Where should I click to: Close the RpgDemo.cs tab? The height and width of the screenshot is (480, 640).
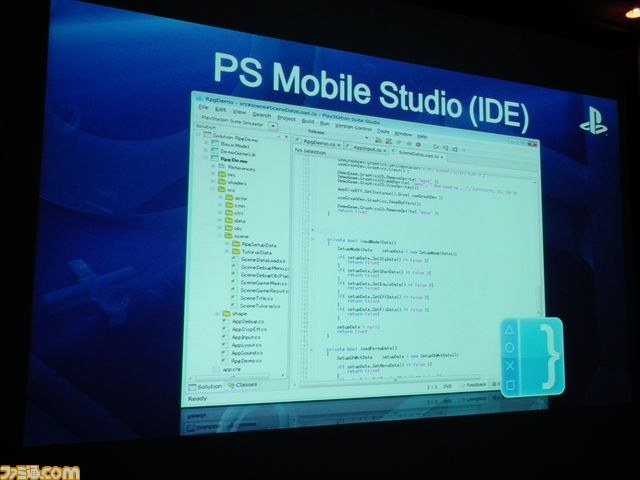pyautogui.click(x=339, y=145)
